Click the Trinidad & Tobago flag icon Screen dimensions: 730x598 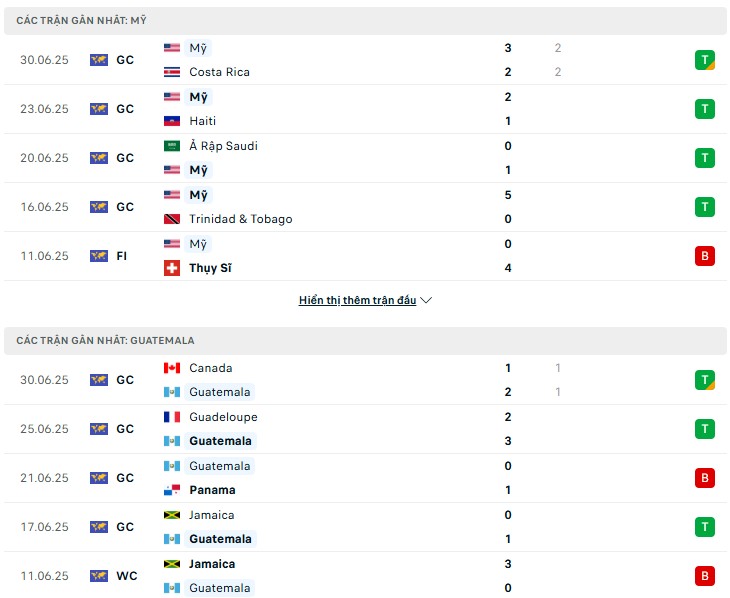click(172, 219)
